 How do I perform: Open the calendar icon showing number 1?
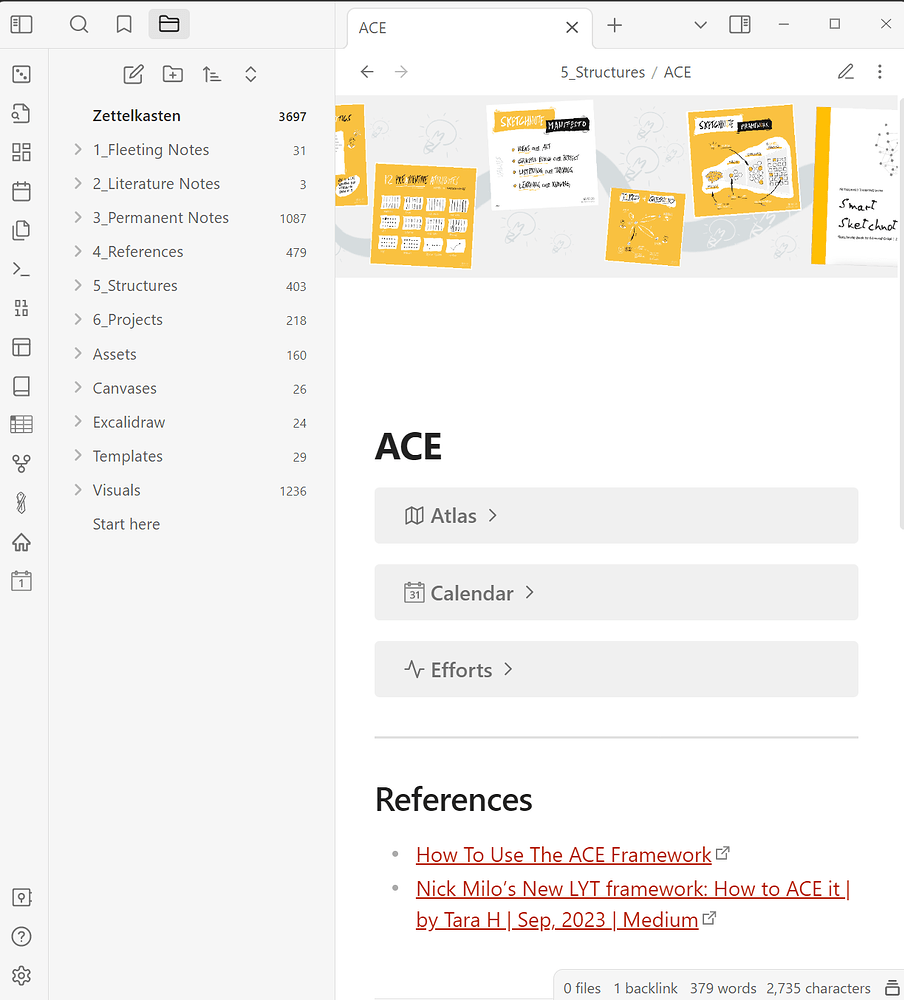[21, 582]
